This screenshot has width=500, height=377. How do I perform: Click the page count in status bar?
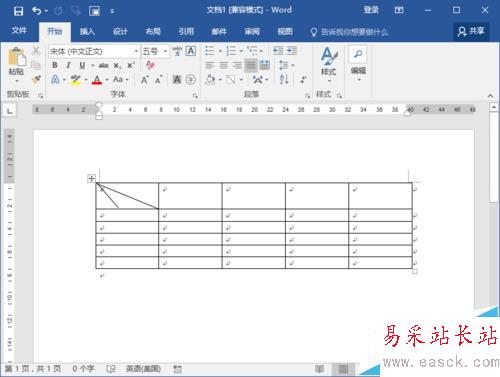tap(33, 369)
